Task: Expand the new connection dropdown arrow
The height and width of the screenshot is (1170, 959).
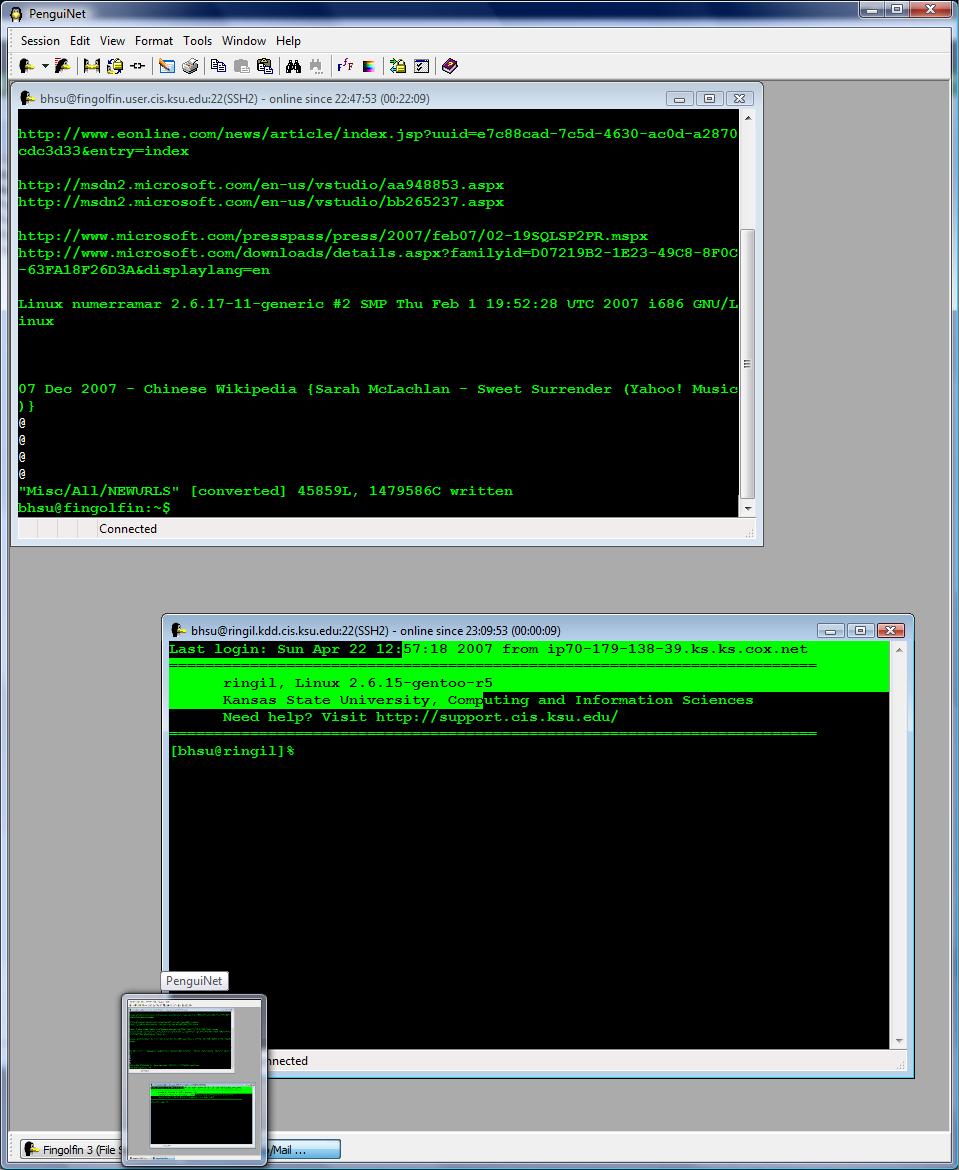Action: pyautogui.click(x=45, y=66)
